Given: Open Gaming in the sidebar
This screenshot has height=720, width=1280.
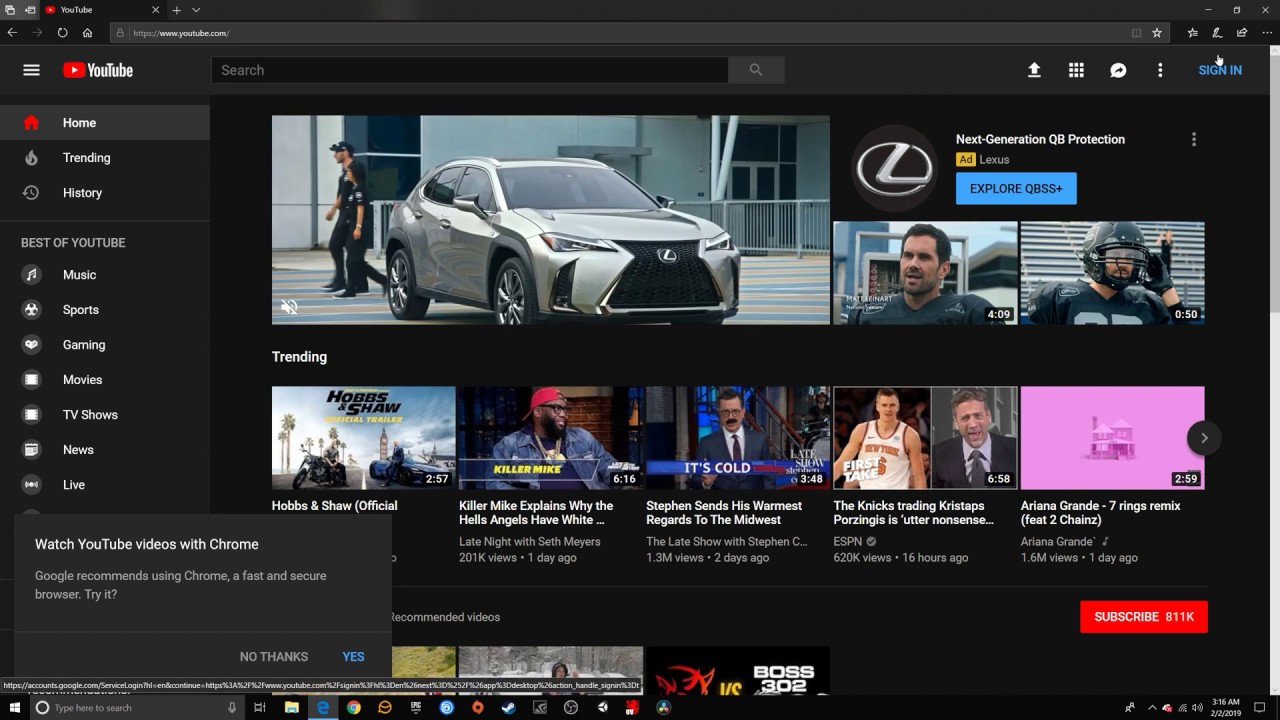Looking at the screenshot, I should click(x=105, y=345).
